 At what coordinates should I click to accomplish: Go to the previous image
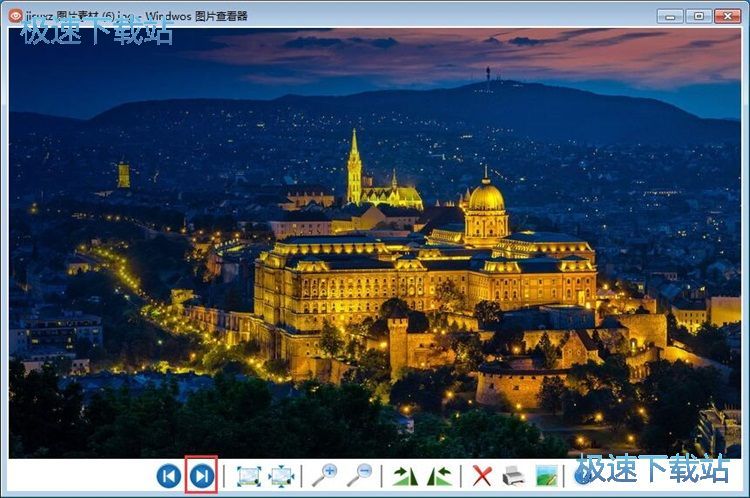(x=169, y=476)
